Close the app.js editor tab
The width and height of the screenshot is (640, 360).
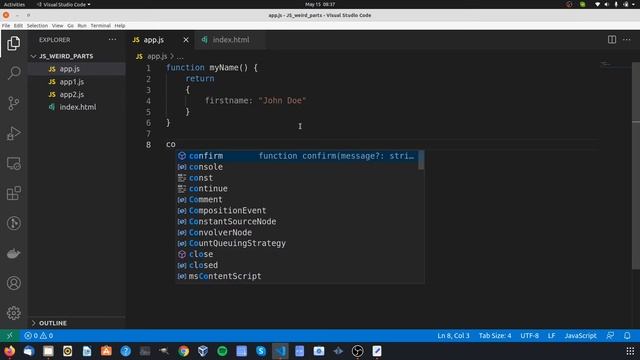[186, 40]
